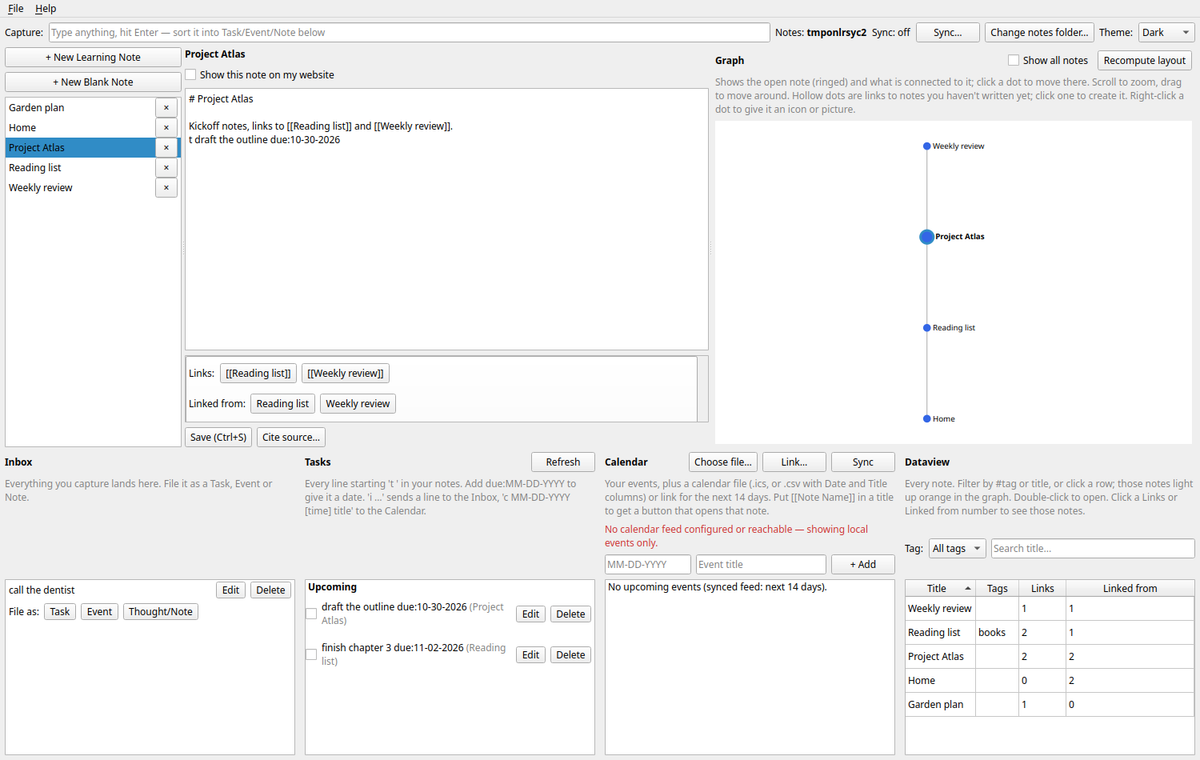Click the × button beside Garden plan note

(166, 108)
